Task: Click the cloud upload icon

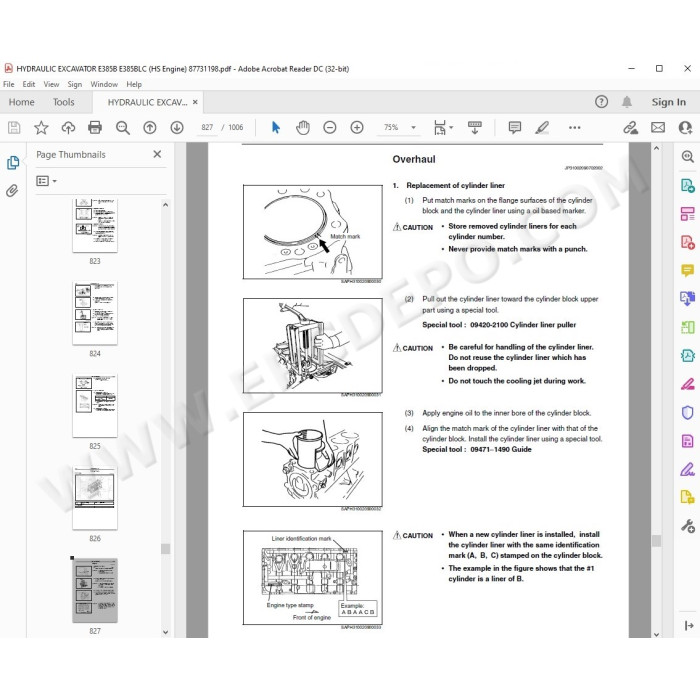Action: (x=68, y=128)
